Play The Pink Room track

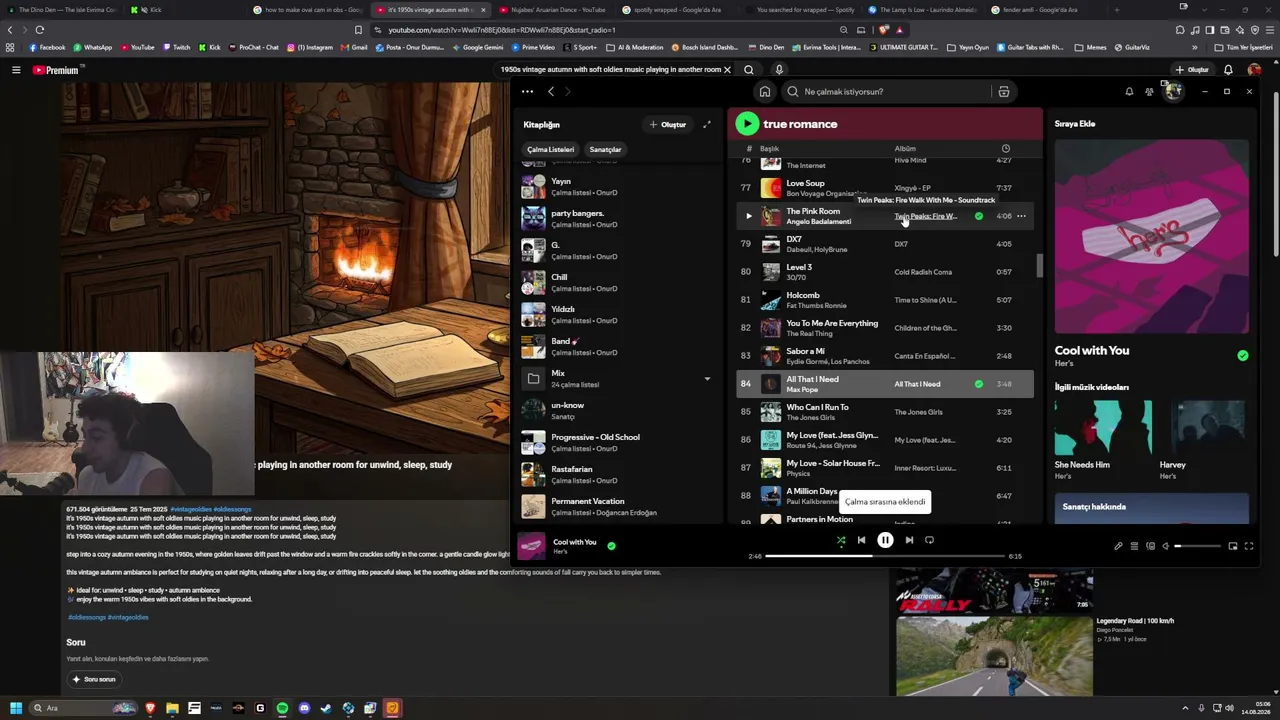click(748, 216)
